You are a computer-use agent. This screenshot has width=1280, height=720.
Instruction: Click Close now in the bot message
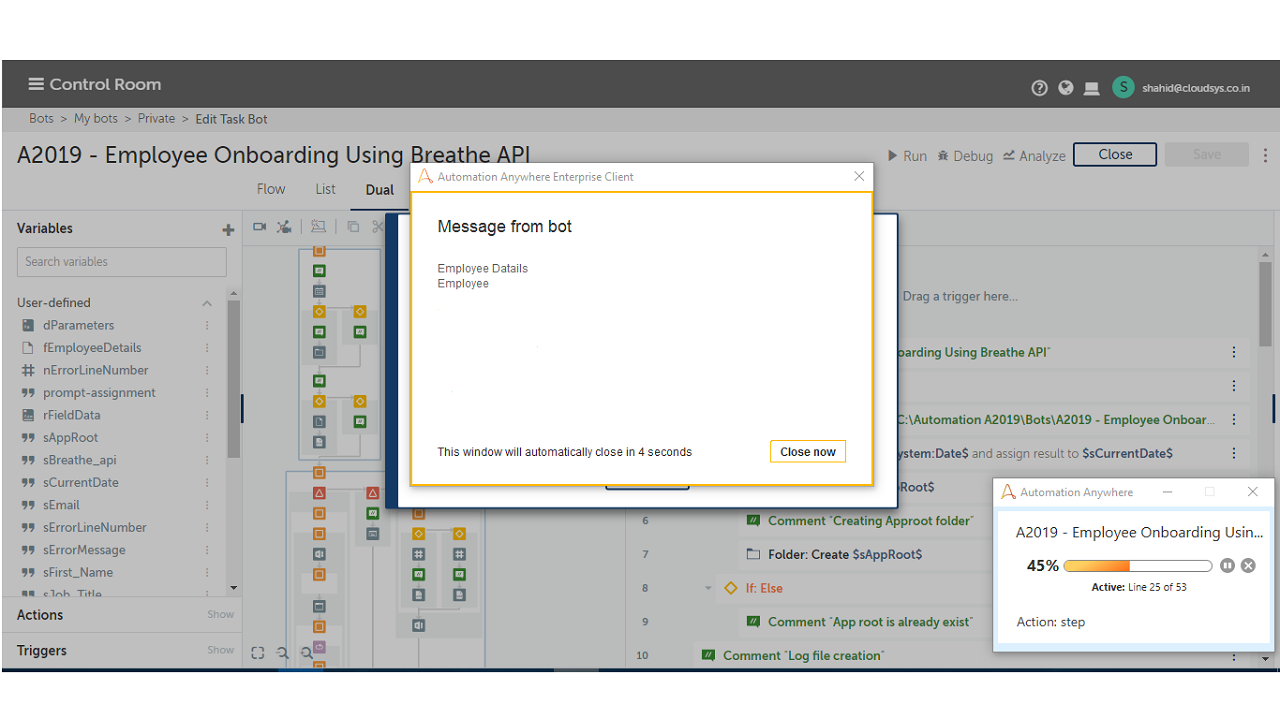coord(808,452)
